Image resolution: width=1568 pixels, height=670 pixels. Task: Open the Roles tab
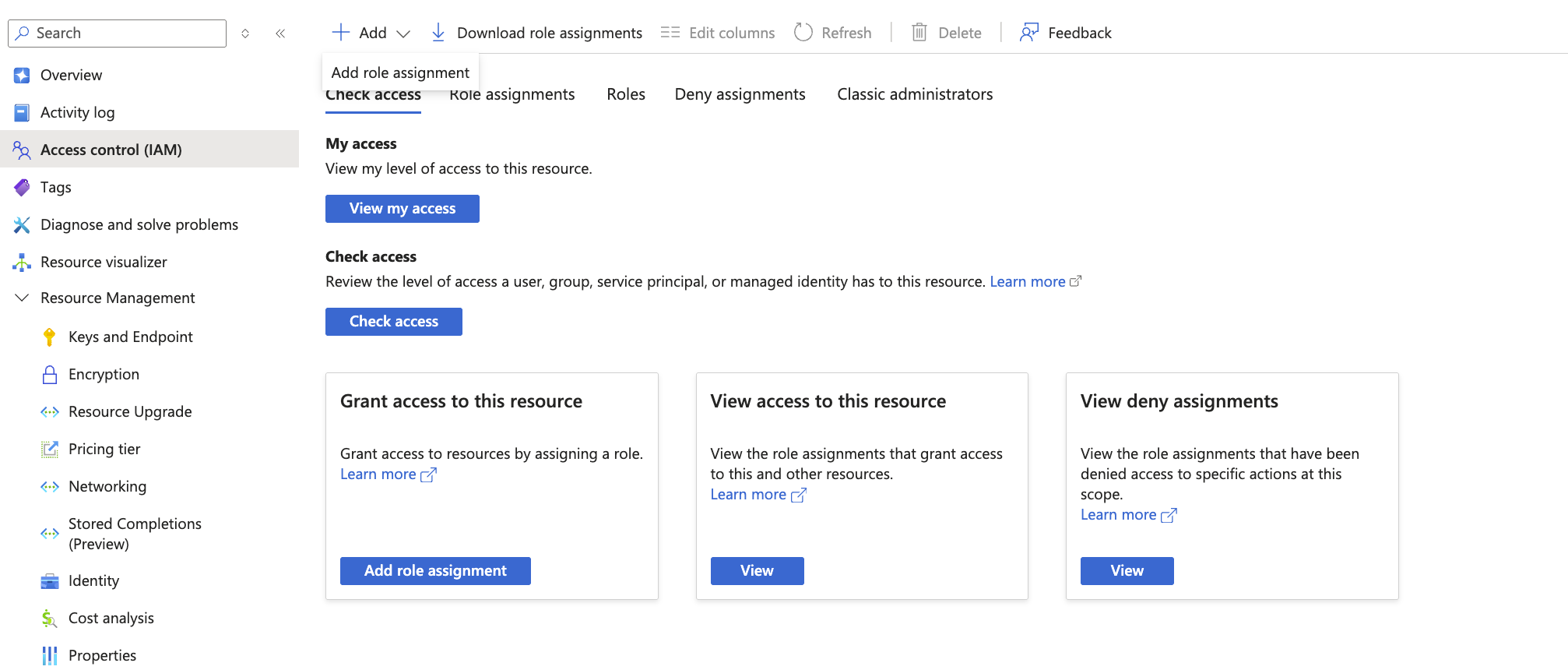[x=626, y=95]
